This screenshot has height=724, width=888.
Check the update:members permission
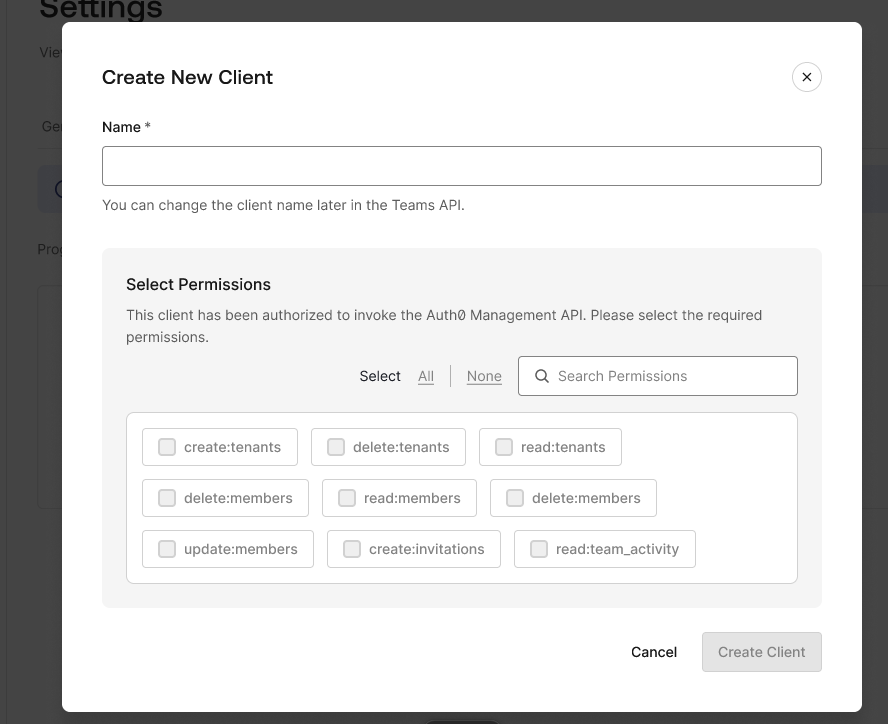click(x=166, y=549)
